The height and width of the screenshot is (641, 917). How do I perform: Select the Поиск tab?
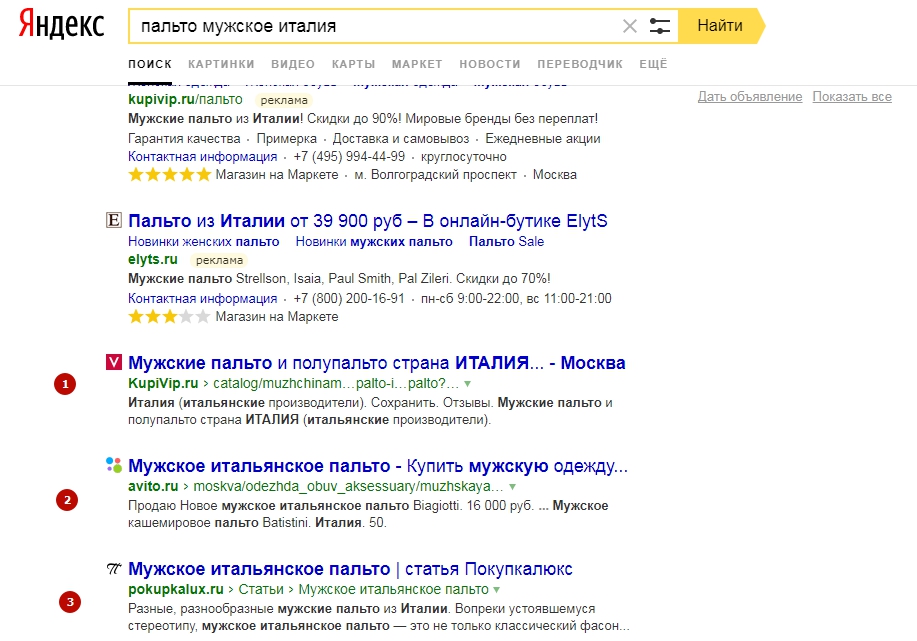150,64
